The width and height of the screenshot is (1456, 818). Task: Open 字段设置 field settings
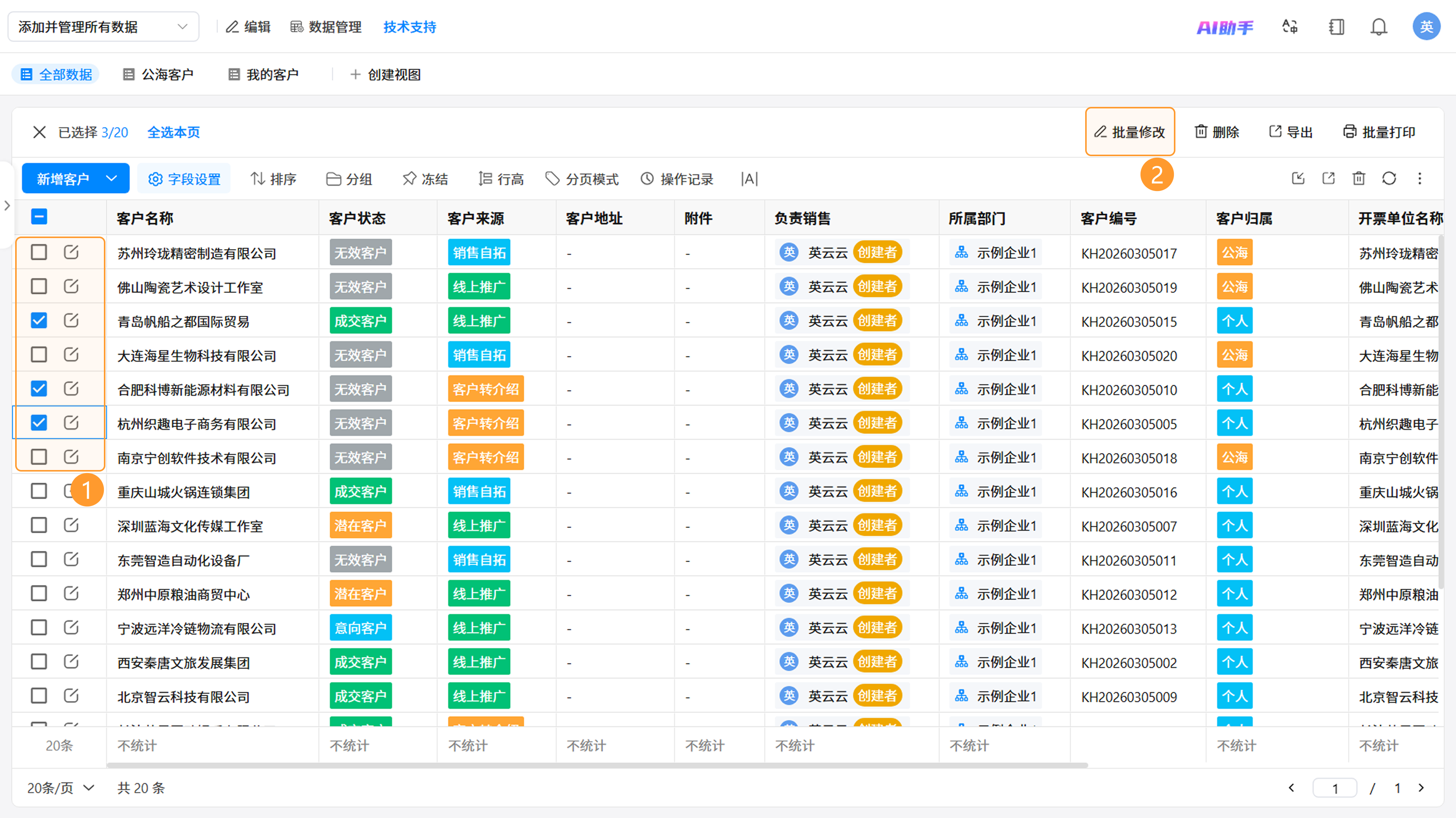(184, 179)
